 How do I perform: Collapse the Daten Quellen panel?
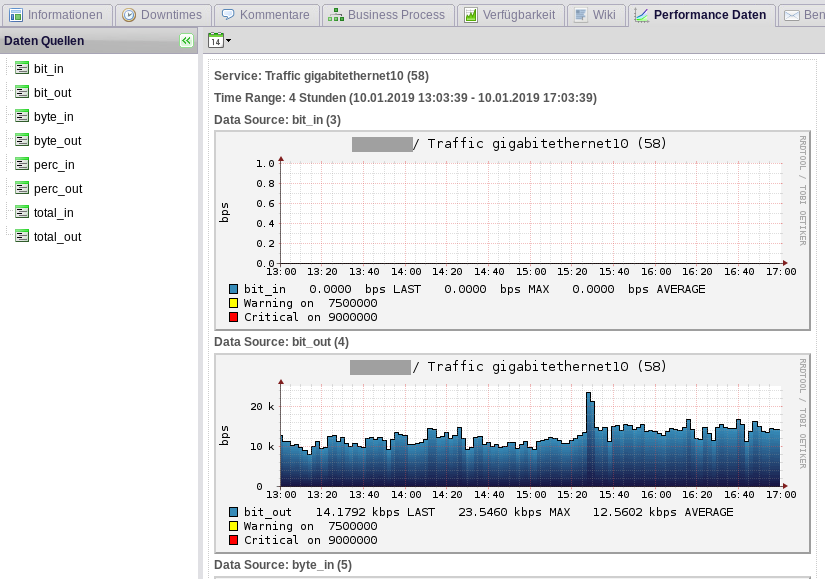pos(186,41)
